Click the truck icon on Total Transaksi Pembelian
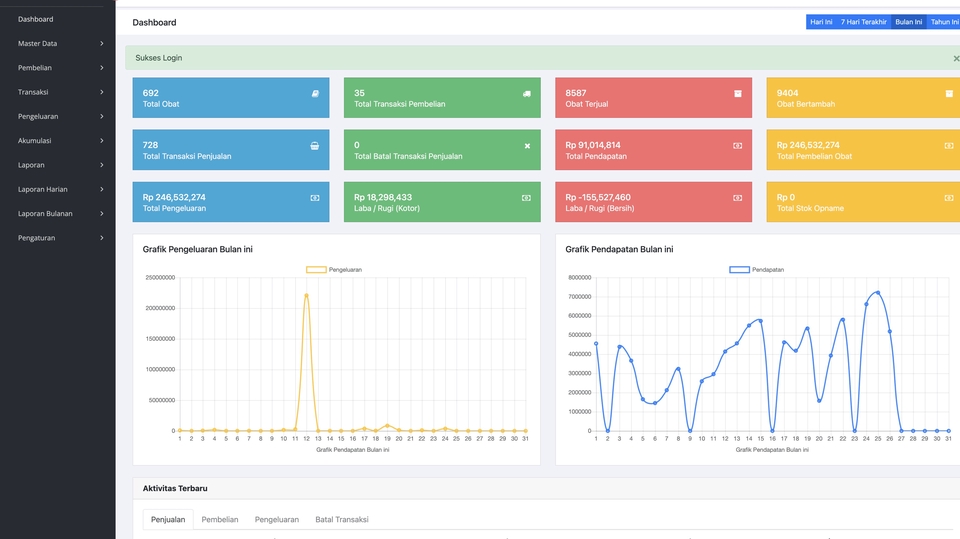960x539 pixels. [x=527, y=94]
